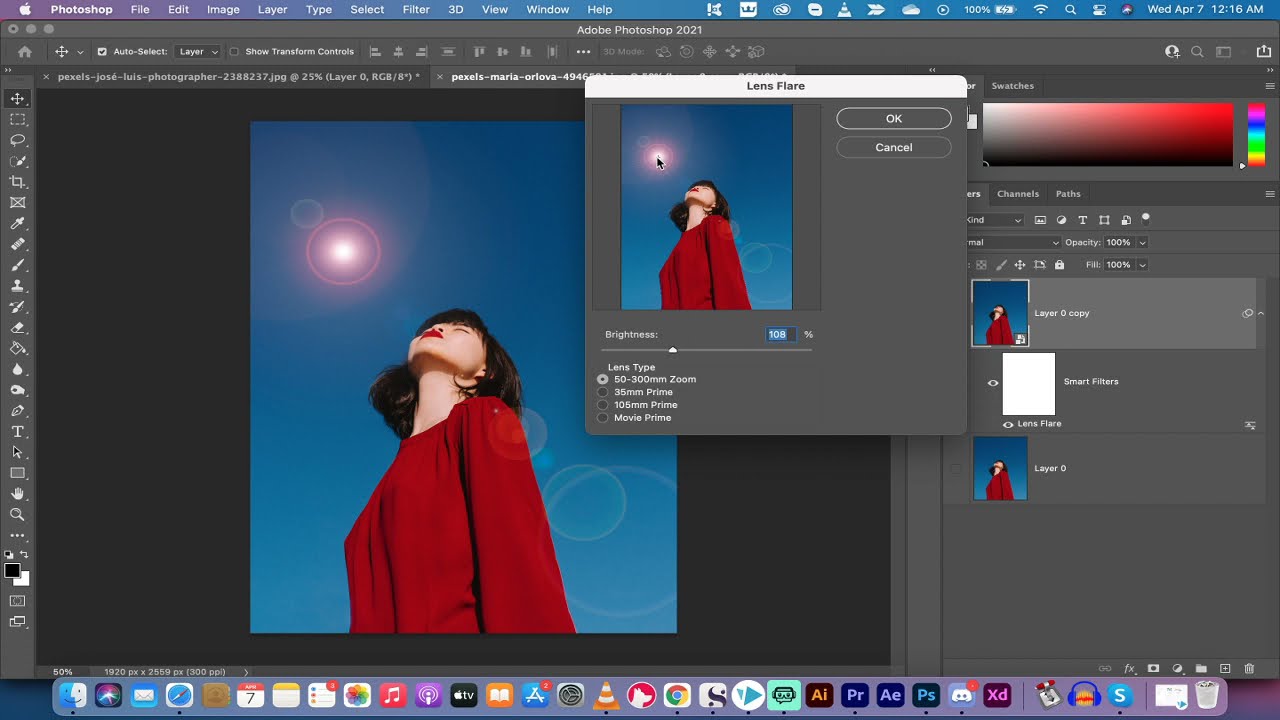
Task: Select the Eyedropper tool
Action: (17, 223)
